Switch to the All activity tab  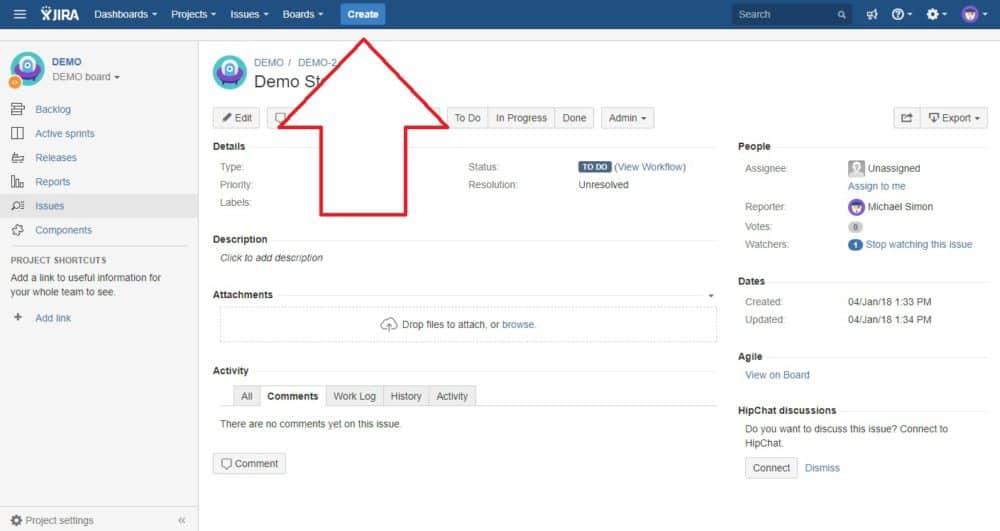247,396
